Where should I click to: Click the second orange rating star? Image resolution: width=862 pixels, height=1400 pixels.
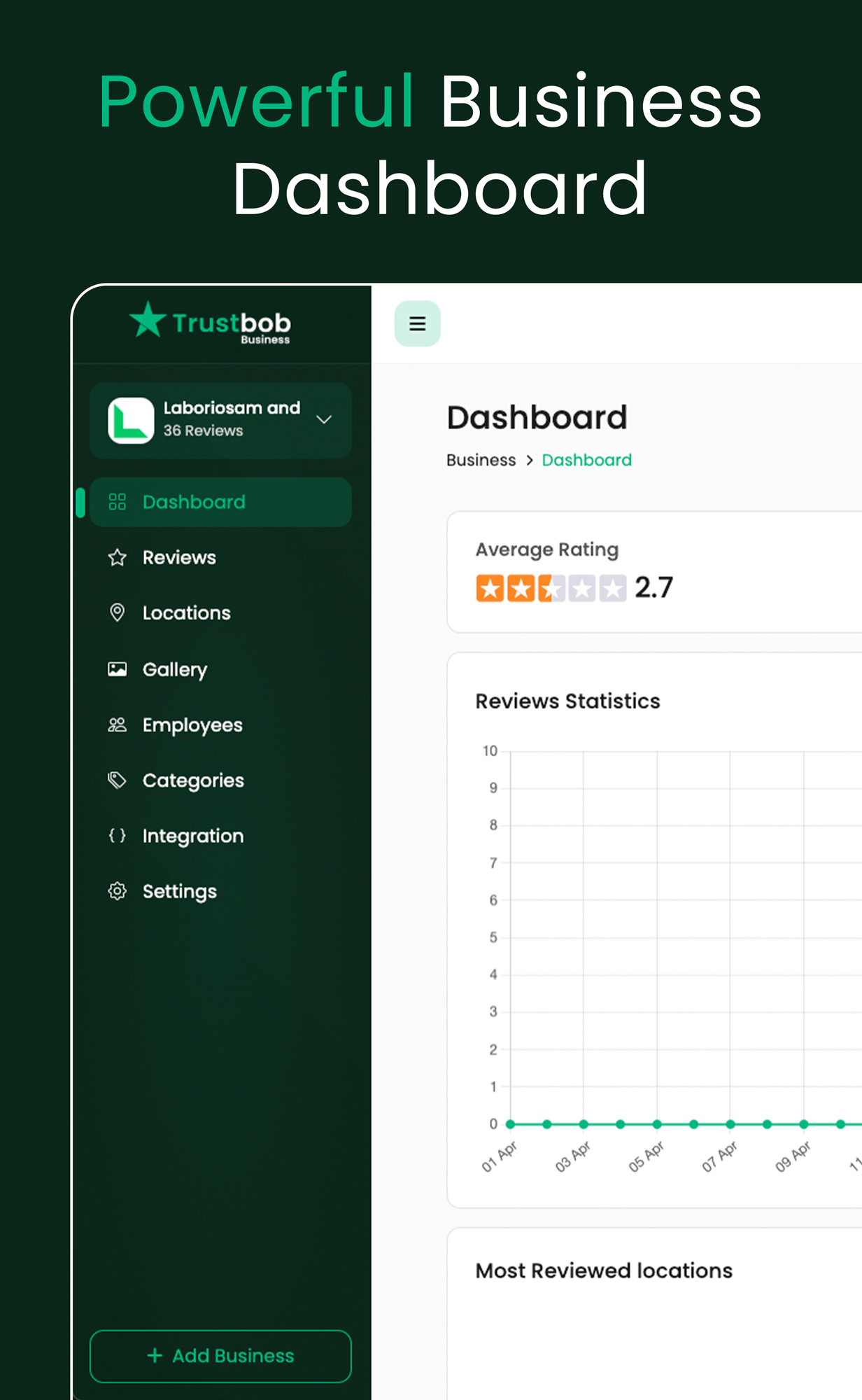pos(521,589)
